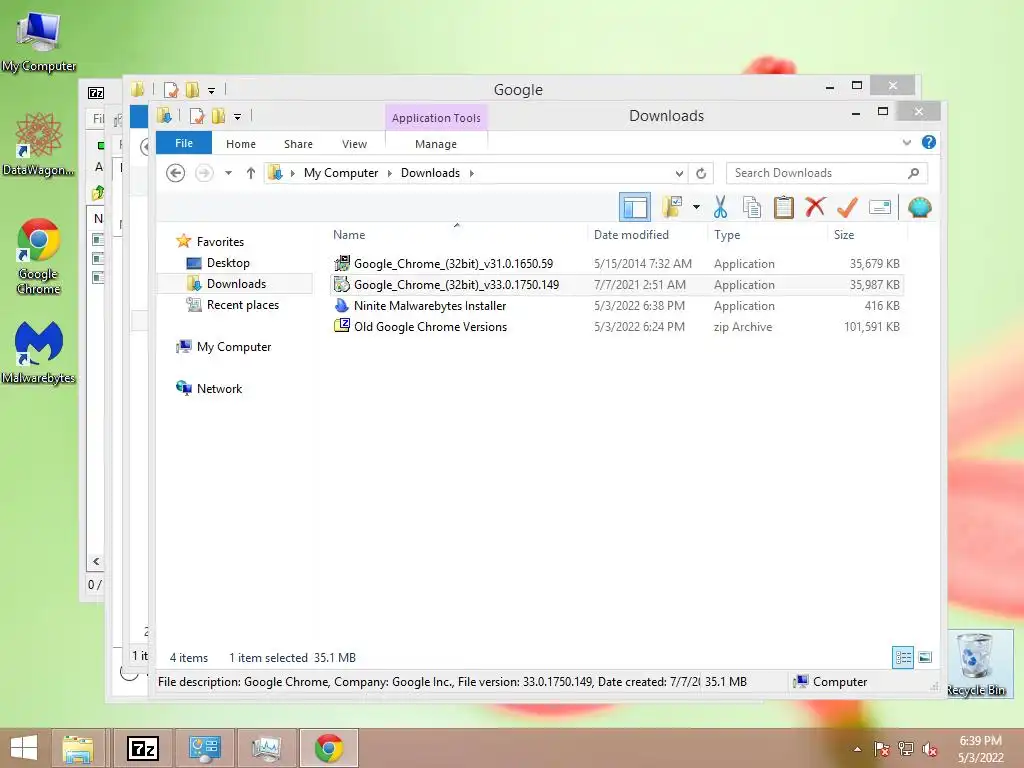Image resolution: width=1024 pixels, height=768 pixels.
Task: Open the dropdown arrow beside folder options icon
Action: pos(696,208)
